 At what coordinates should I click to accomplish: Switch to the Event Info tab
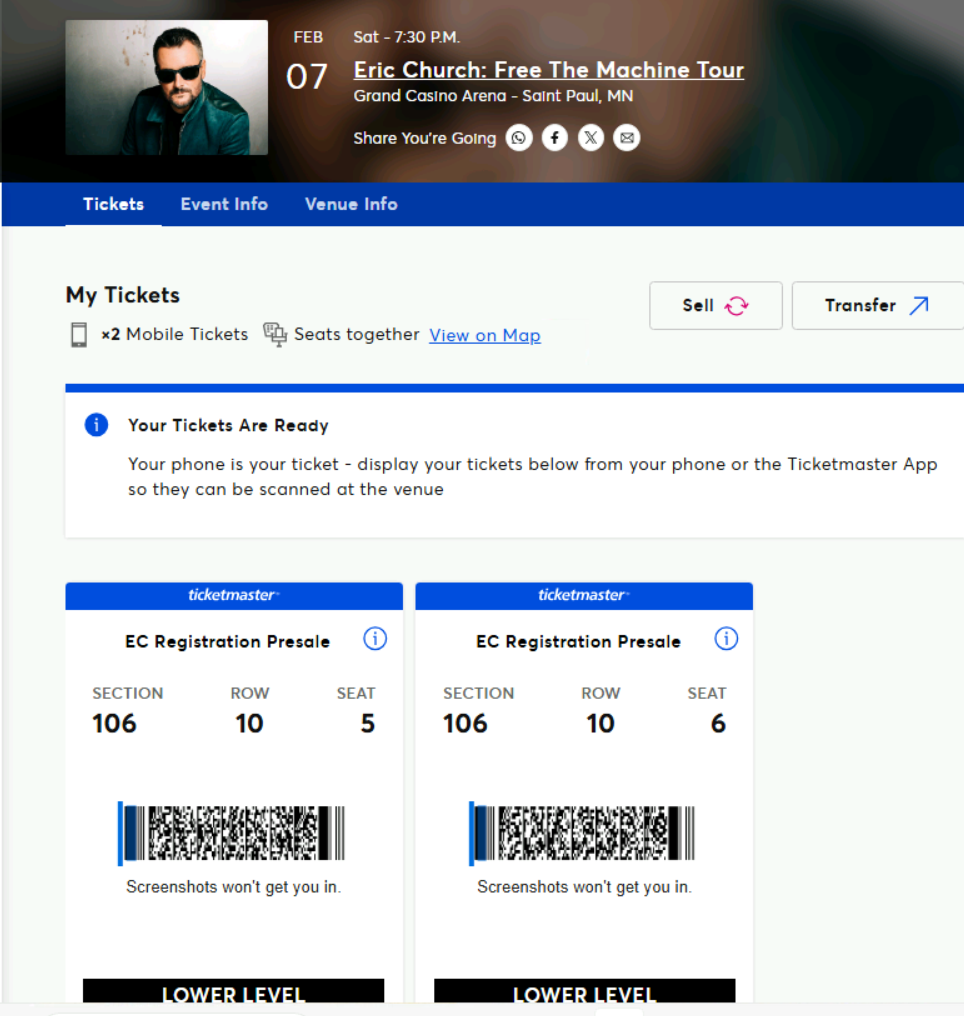(224, 204)
